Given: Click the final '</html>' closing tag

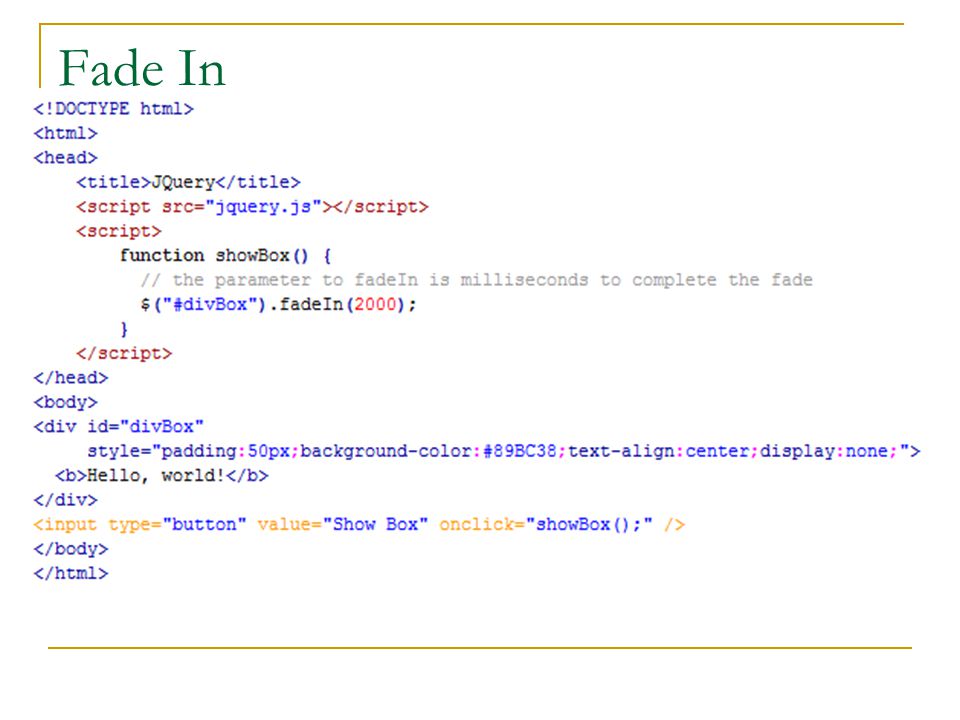Looking at the screenshot, I should 71,574.
